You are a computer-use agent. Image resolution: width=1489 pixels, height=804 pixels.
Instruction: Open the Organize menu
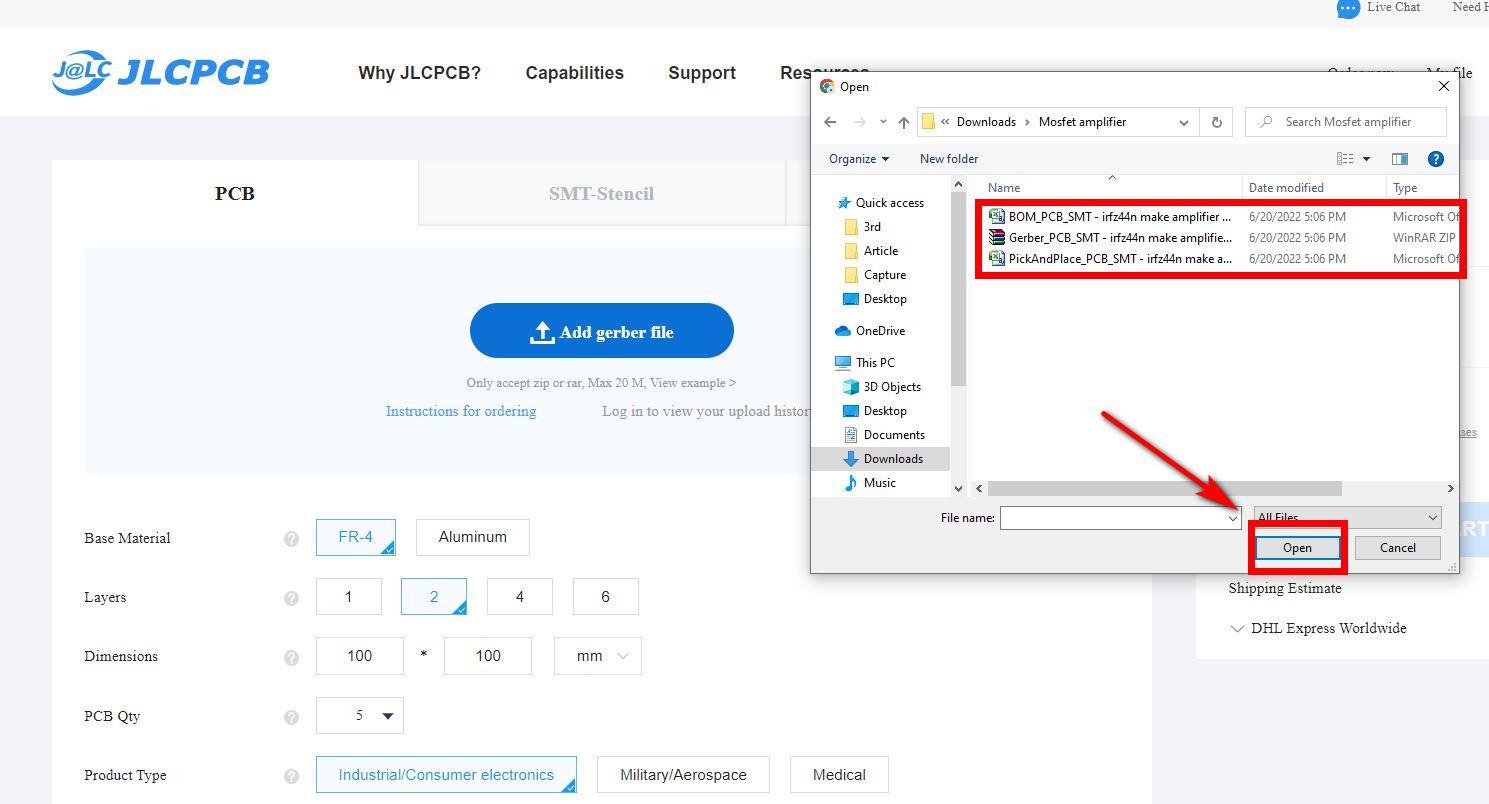(x=858, y=159)
